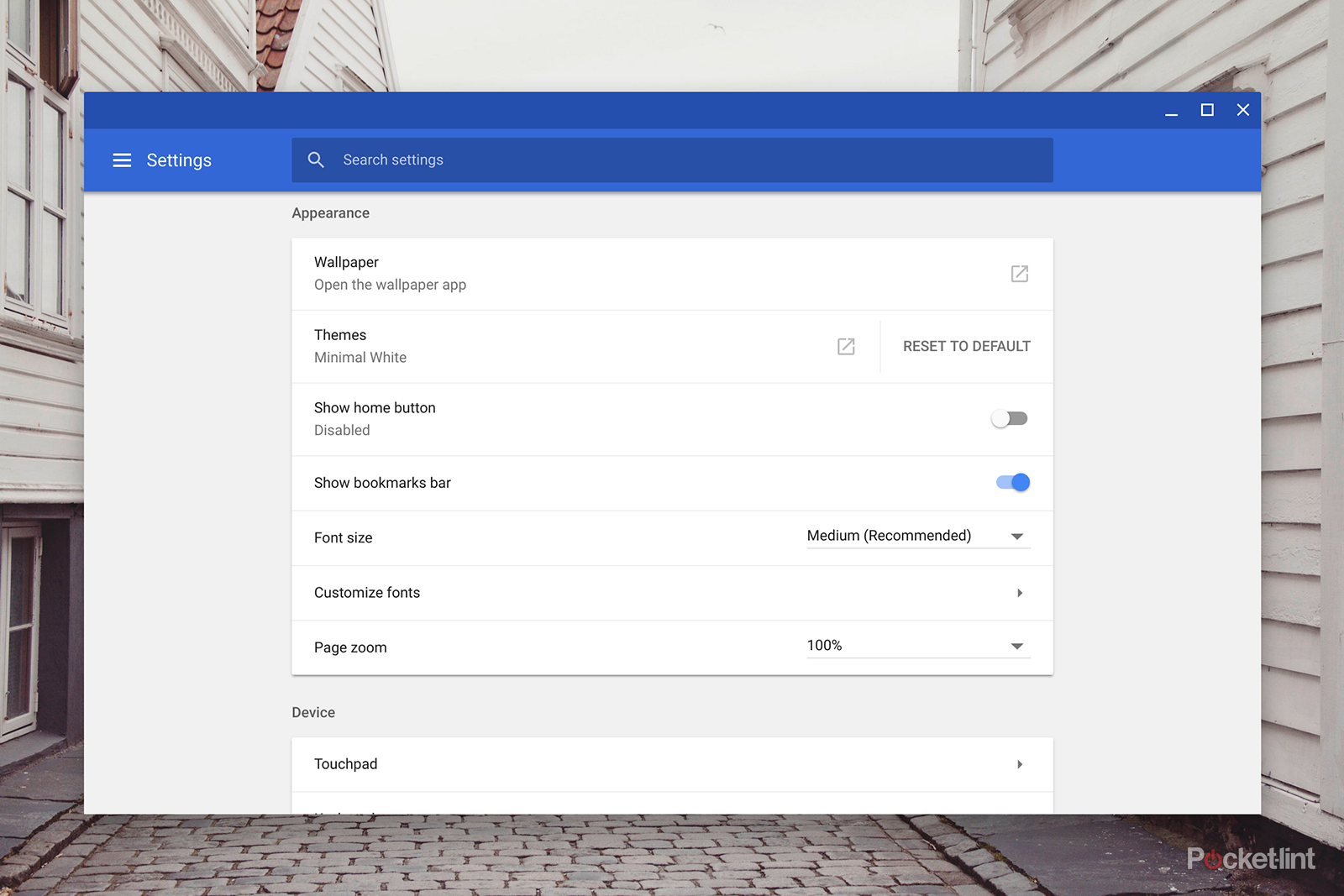This screenshot has width=1344, height=896.
Task: Click the search magnifier icon
Action: click(x=317, y=160)
